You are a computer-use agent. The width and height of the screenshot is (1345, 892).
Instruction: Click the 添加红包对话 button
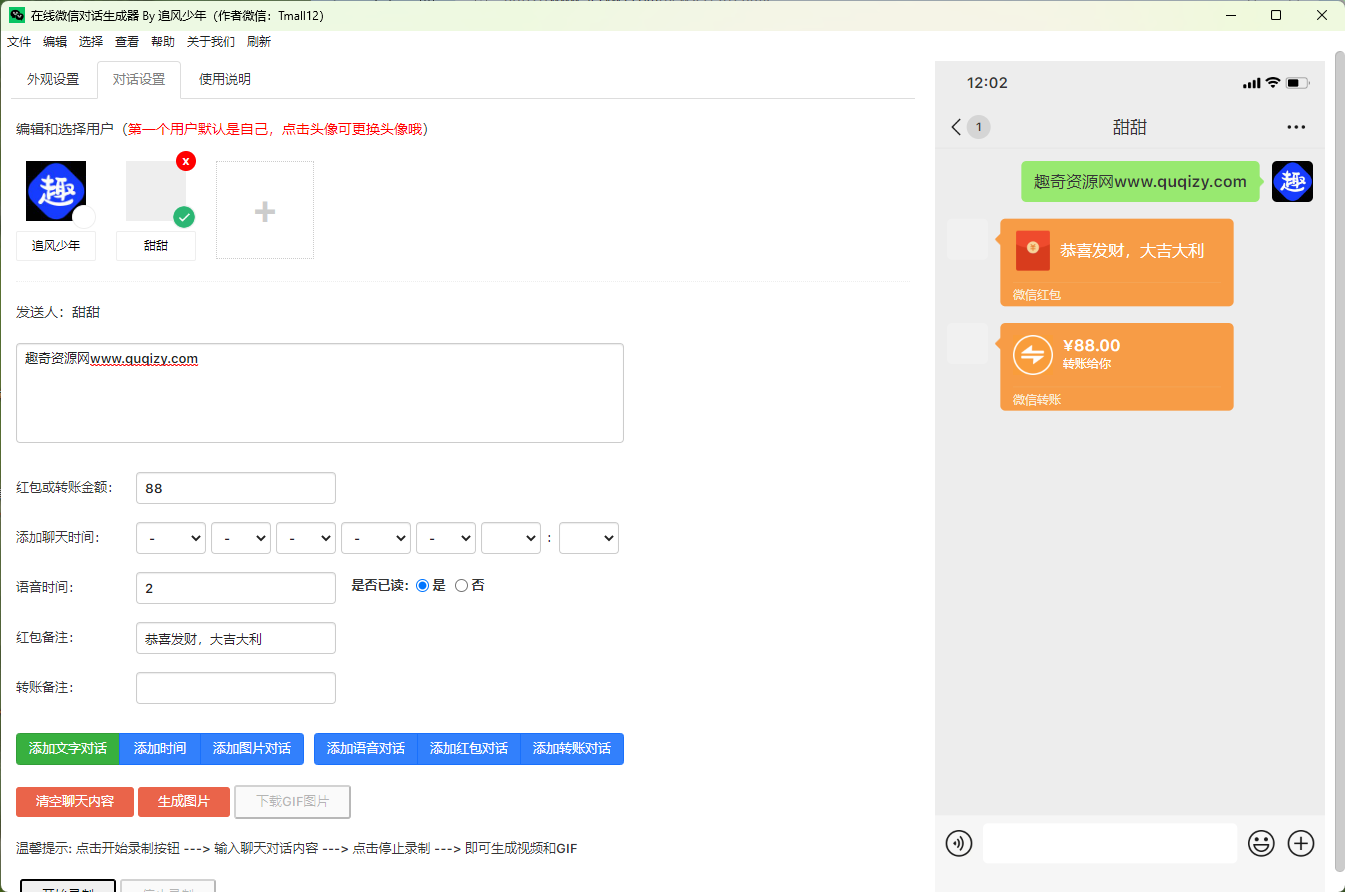coord(468,749)
